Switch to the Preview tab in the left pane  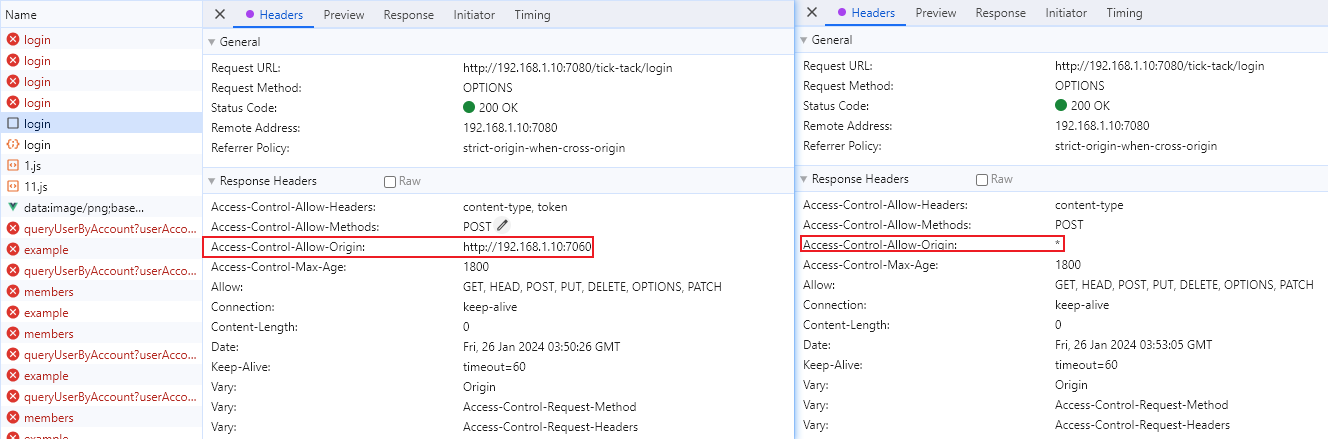tap(343, 15)
